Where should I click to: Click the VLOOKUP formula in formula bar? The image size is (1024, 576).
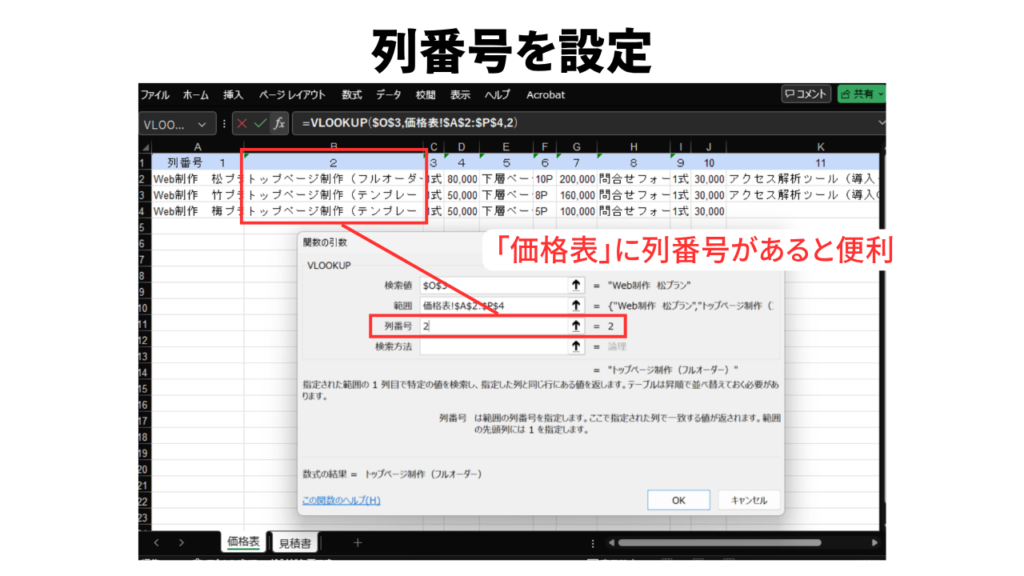(x=409, y=123)
